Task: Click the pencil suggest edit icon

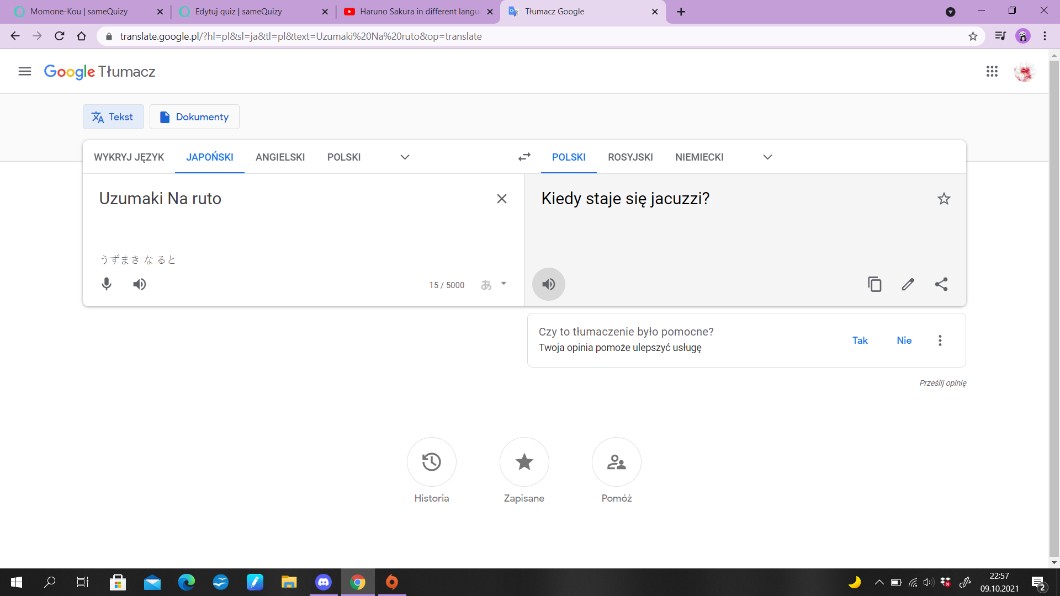Action: 908,284
